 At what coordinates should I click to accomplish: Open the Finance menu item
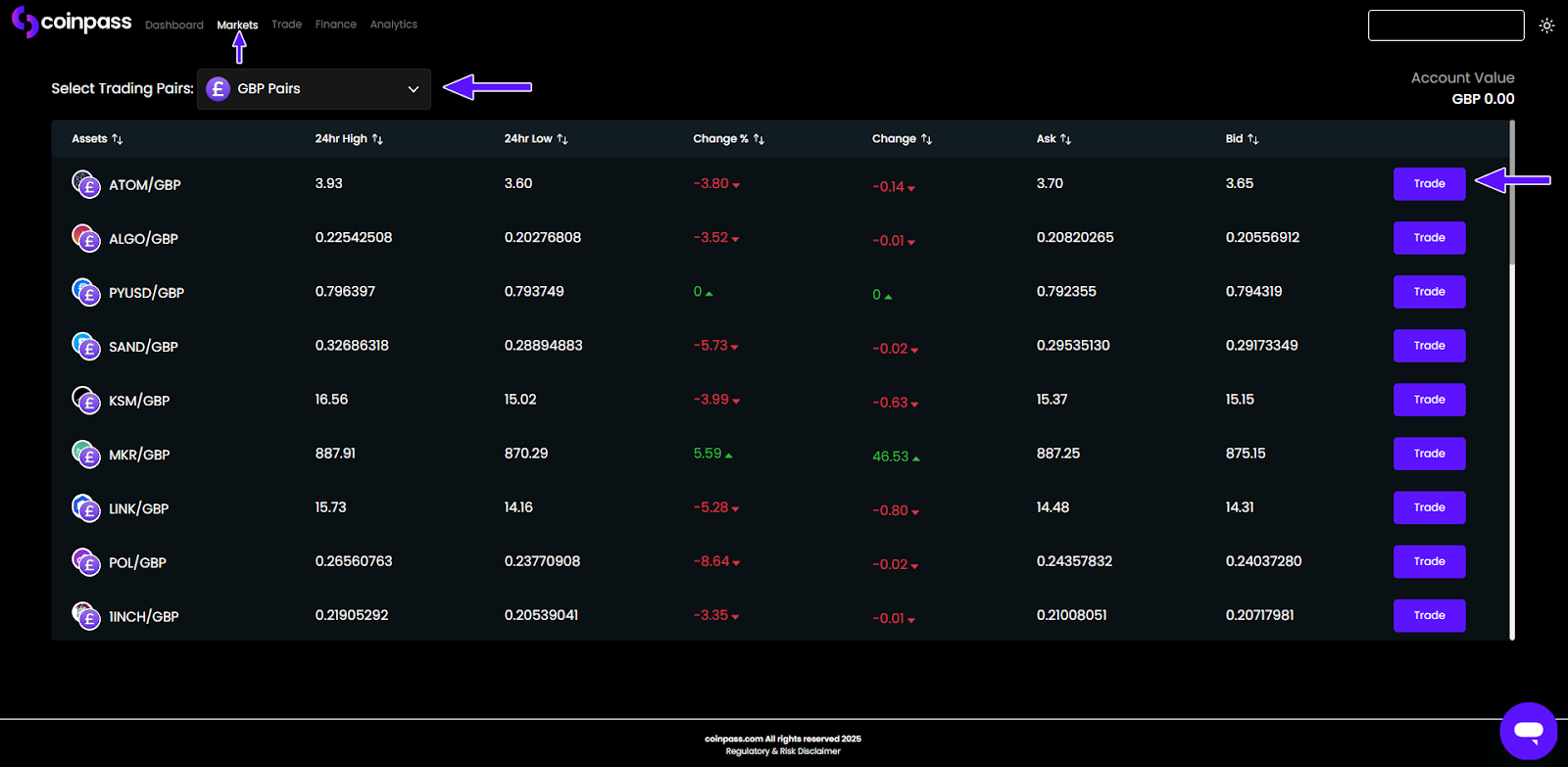[x=335, y=24]
